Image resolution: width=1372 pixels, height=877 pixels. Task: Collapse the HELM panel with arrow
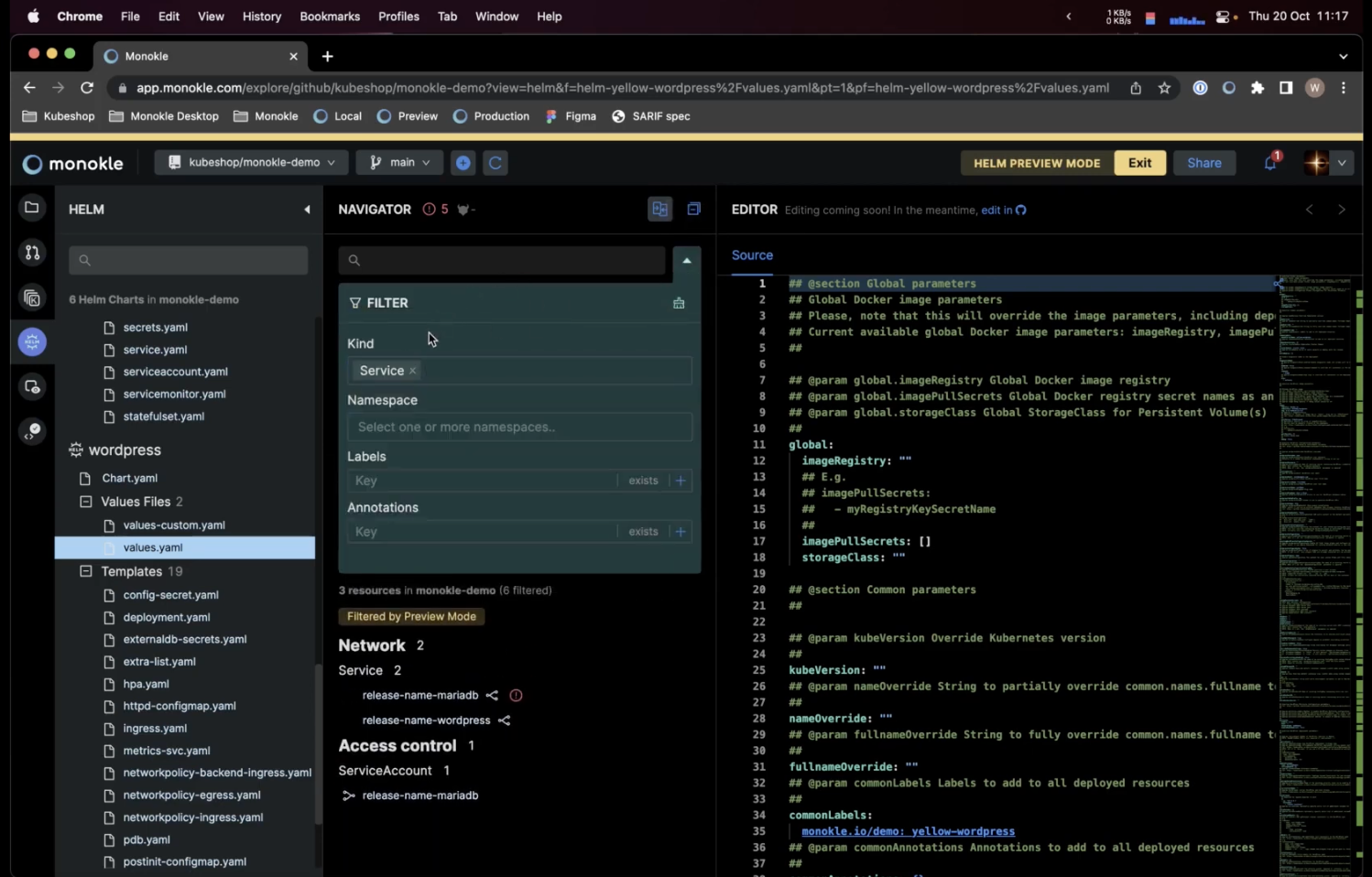point(307,210)
